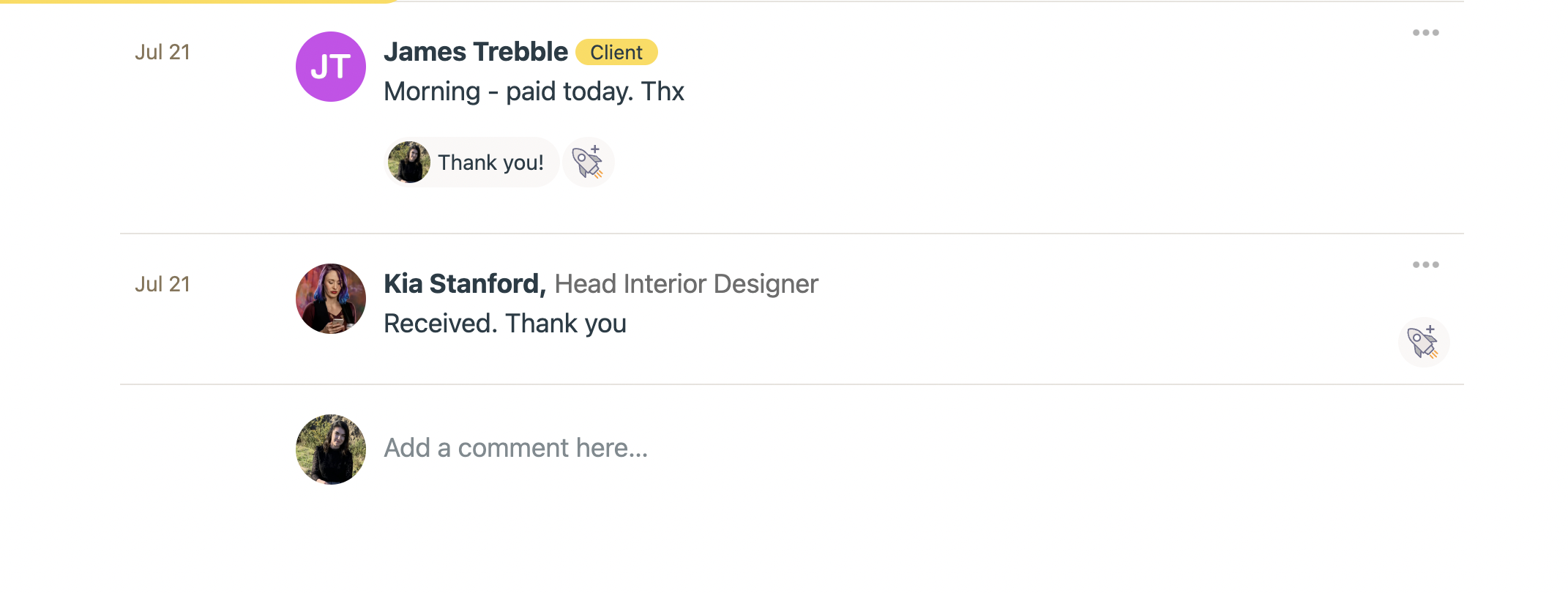Open Kia Stanford's profile name link
The height and width of the screenshot is (593, 1568).
pos(464,284)
